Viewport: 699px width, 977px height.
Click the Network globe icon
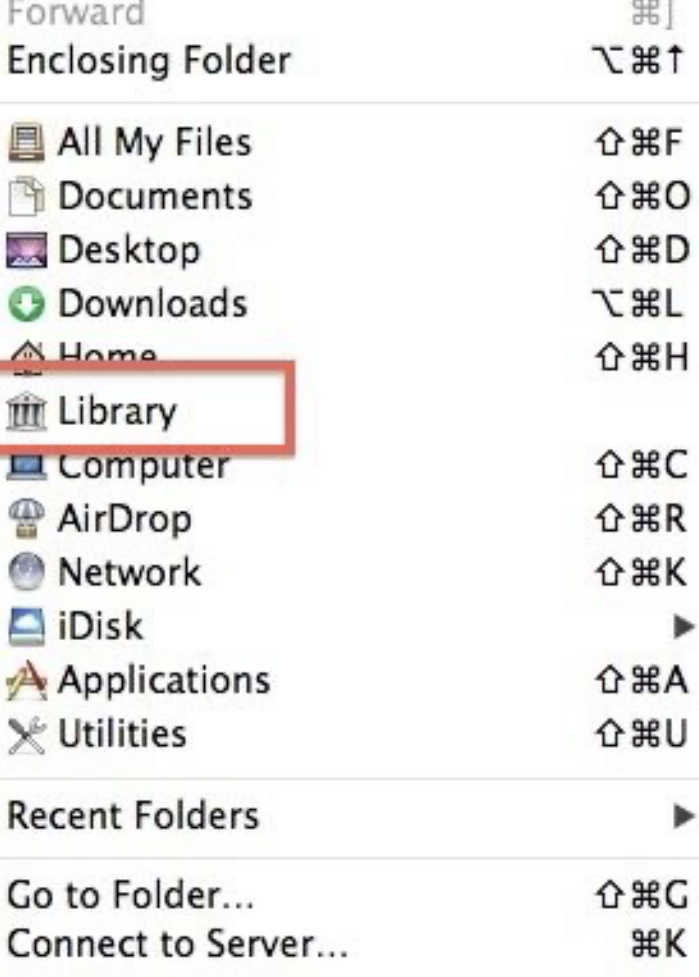point(26,573)
